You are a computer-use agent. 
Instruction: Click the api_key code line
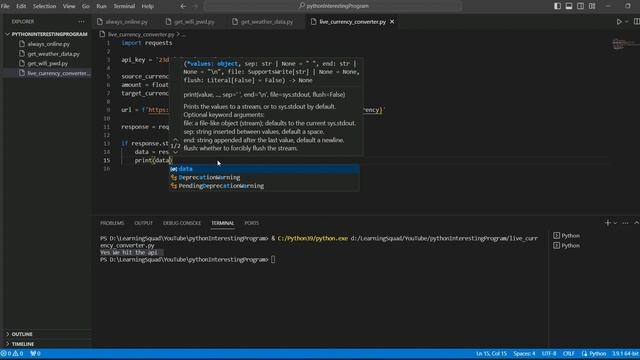click(145, 60)
